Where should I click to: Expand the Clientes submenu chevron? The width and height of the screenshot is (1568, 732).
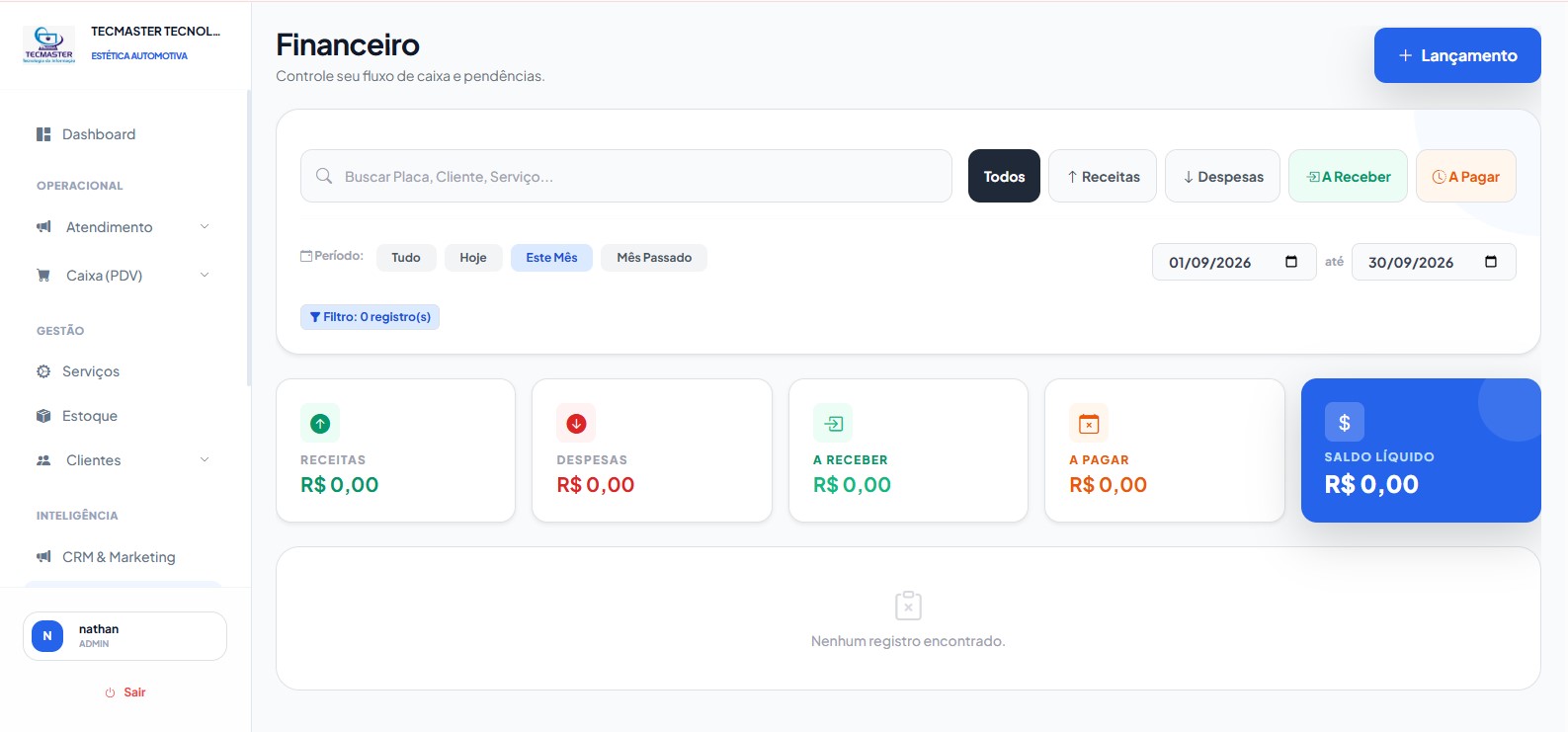click(x=205, y=460)
